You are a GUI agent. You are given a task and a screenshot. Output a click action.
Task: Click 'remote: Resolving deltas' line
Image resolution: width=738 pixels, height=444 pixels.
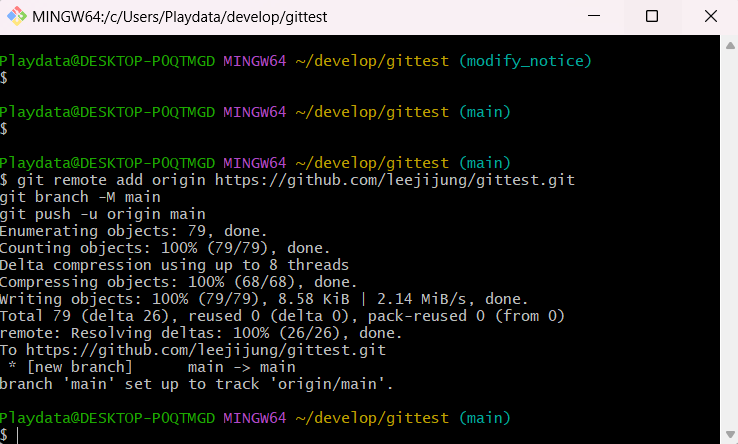(201, 332)
